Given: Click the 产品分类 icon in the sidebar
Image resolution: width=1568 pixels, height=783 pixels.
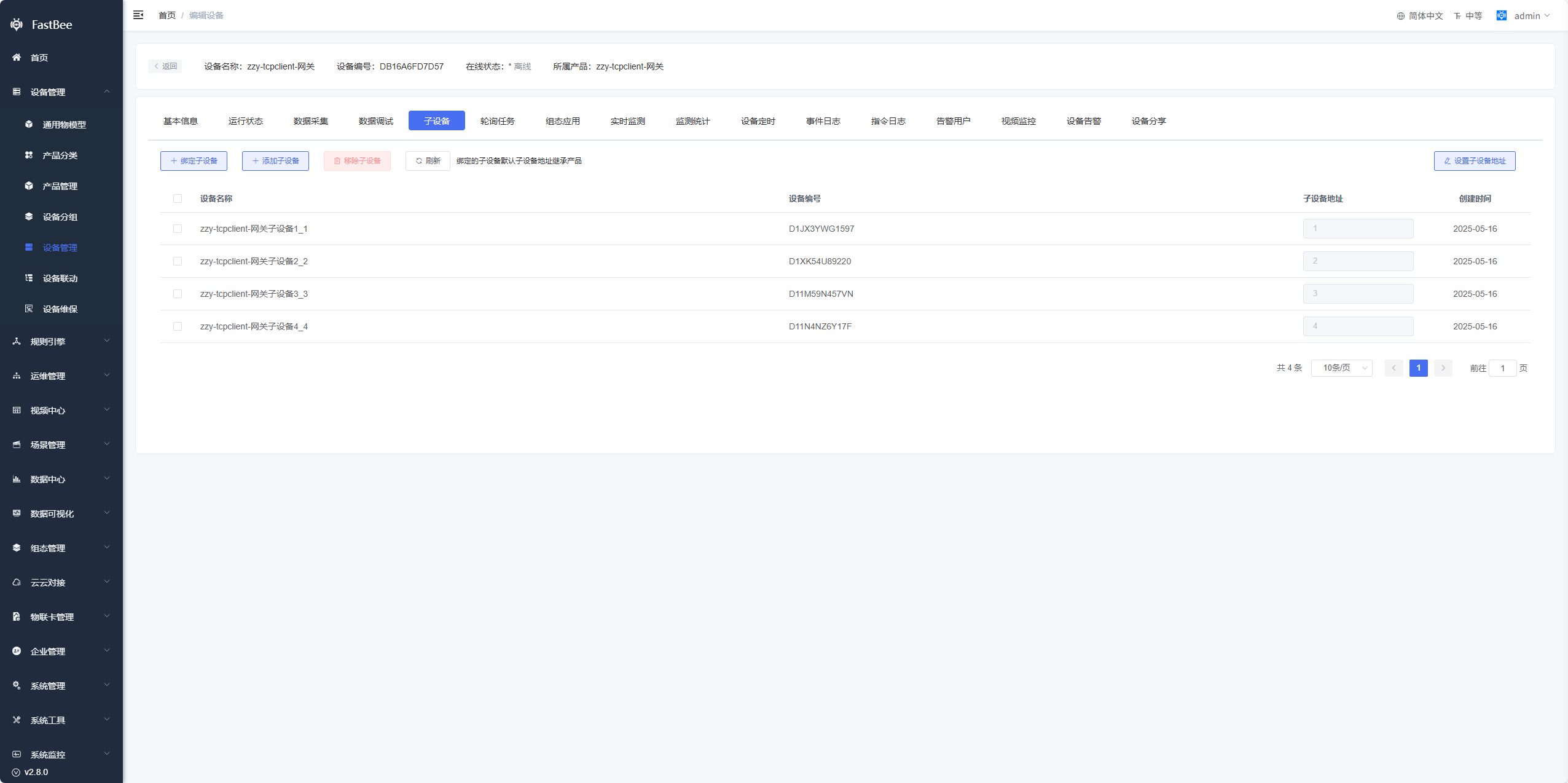Looking at the screenshot, I should pyautogui.click(x=29, y=155).
